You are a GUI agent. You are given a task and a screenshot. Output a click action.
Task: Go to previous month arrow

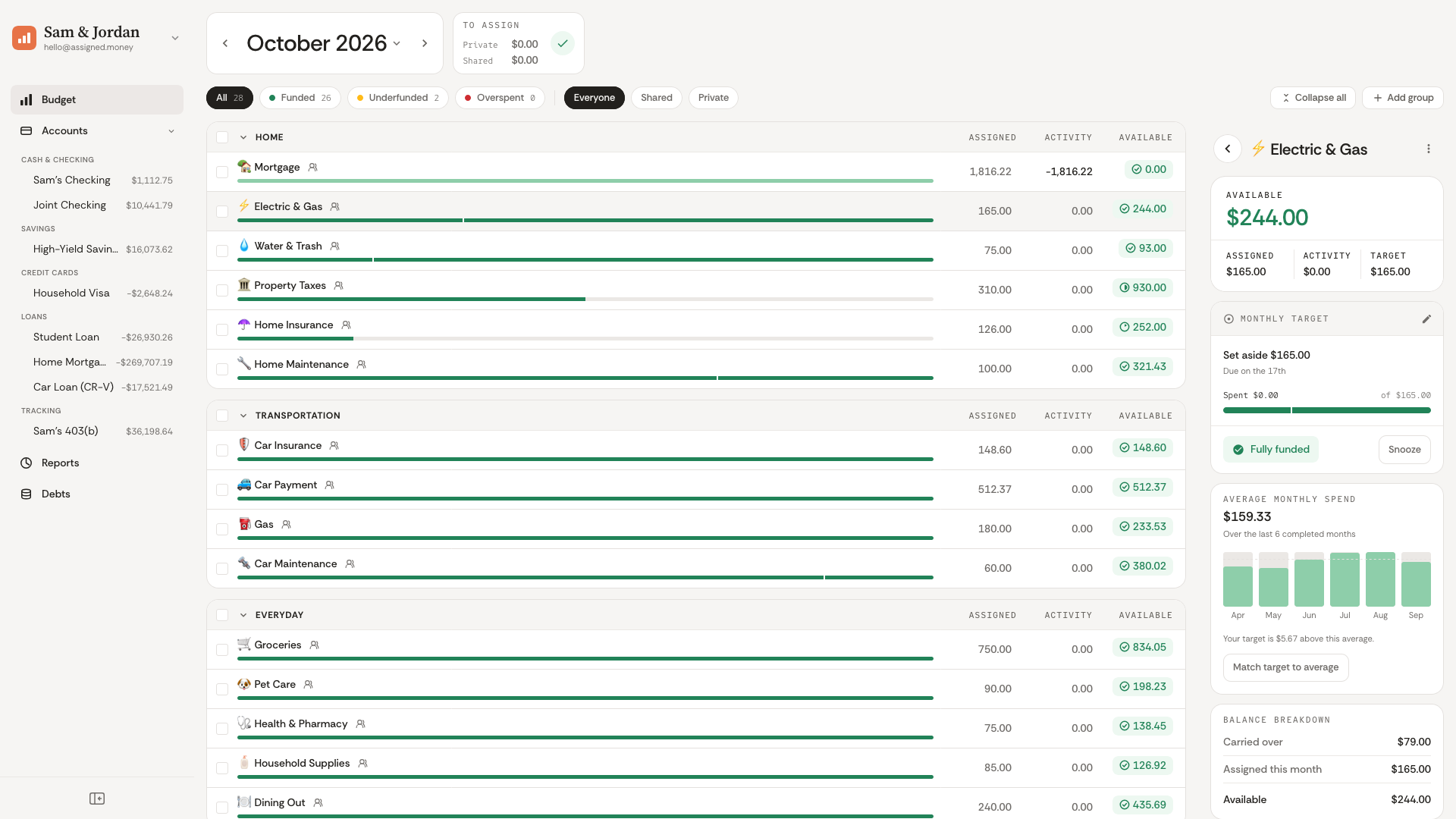click(225, 43)
